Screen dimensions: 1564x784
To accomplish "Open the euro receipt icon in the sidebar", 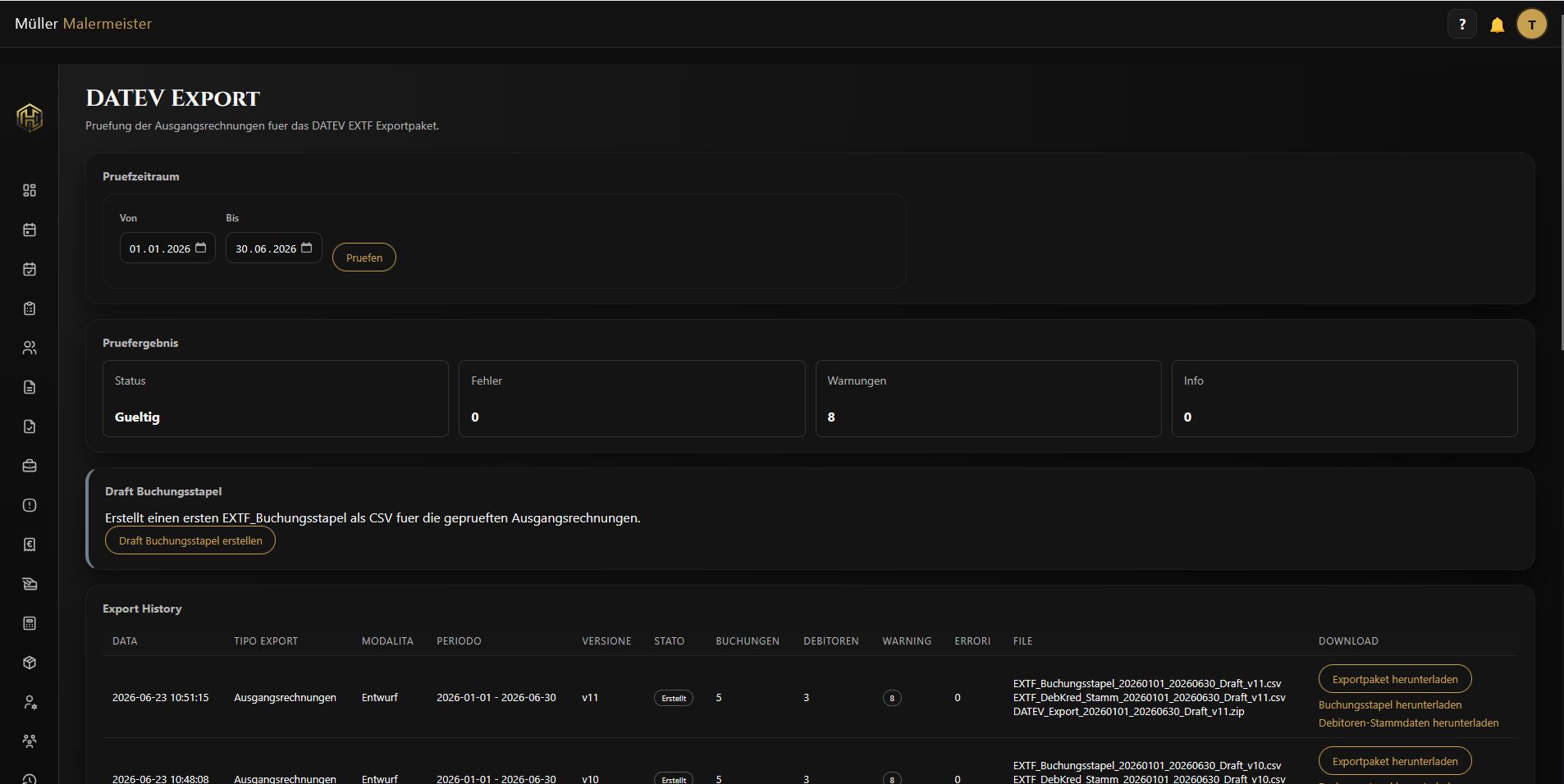I will click(30, 545).
